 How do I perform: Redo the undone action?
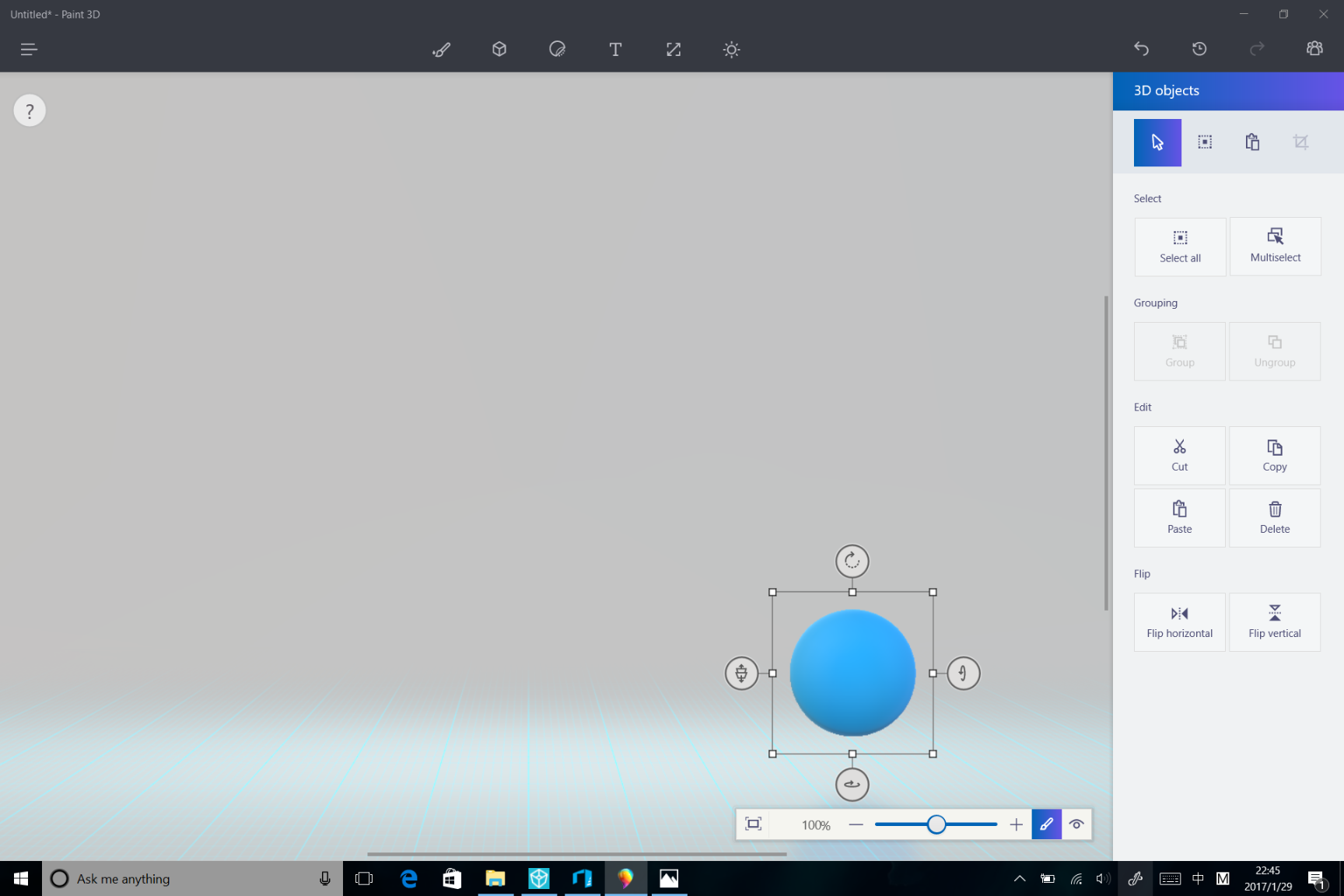click(1257, 49)
